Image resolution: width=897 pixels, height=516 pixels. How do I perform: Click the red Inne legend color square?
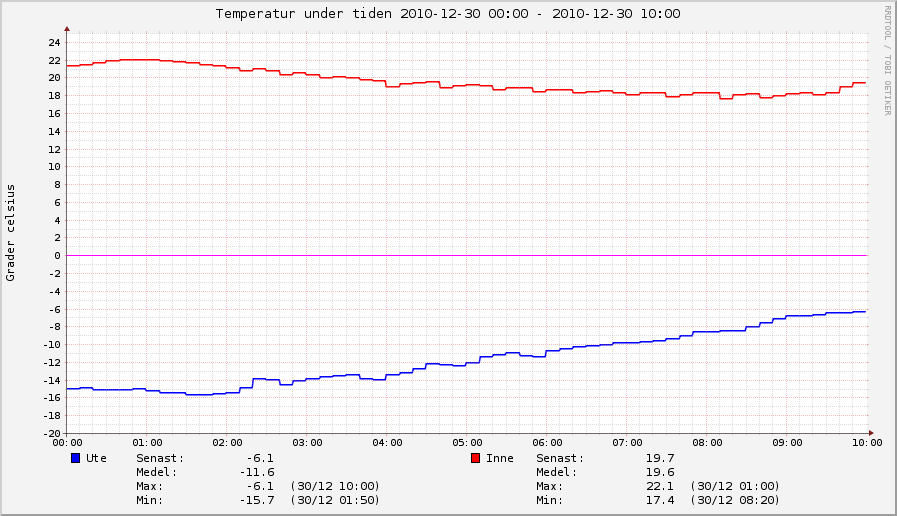[x=476, y=458]
